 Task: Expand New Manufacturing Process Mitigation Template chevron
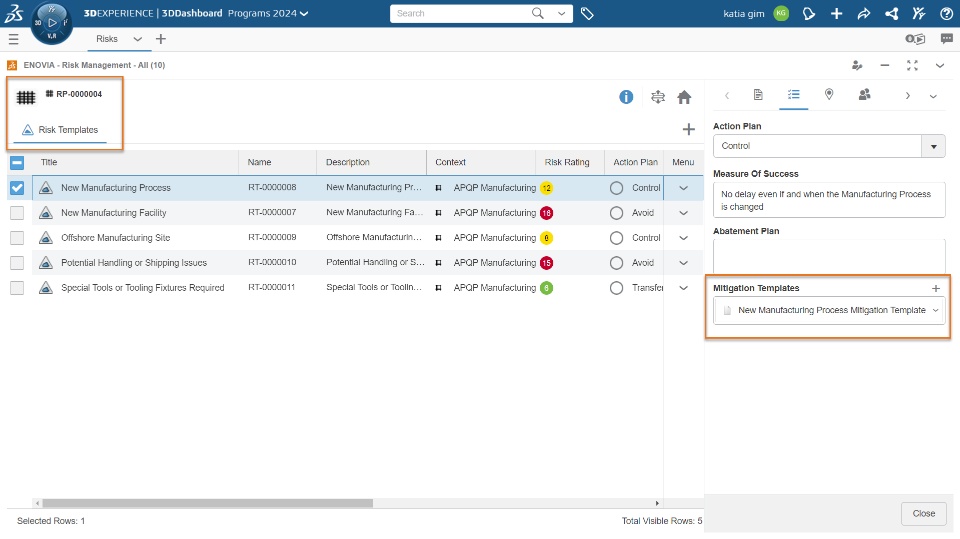point(936,311)
